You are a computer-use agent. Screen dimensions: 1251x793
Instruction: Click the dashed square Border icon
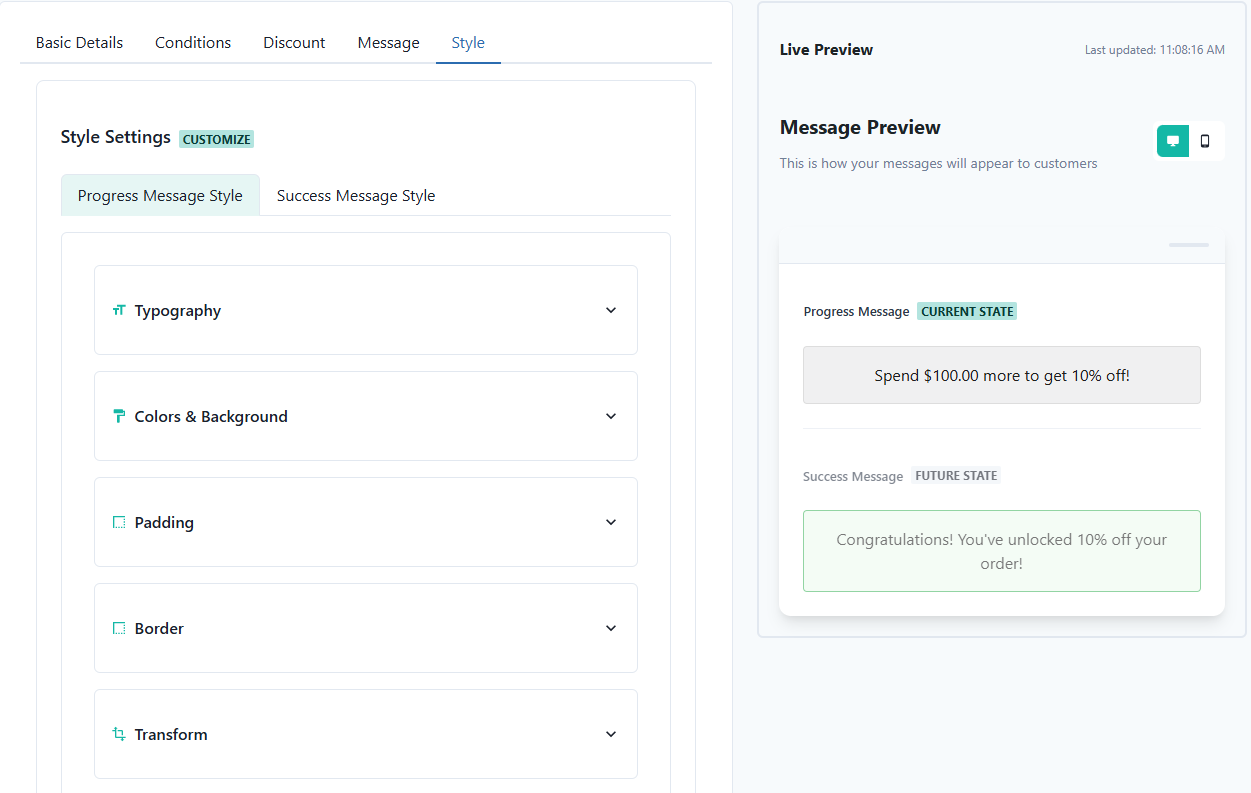coord(119,628)
